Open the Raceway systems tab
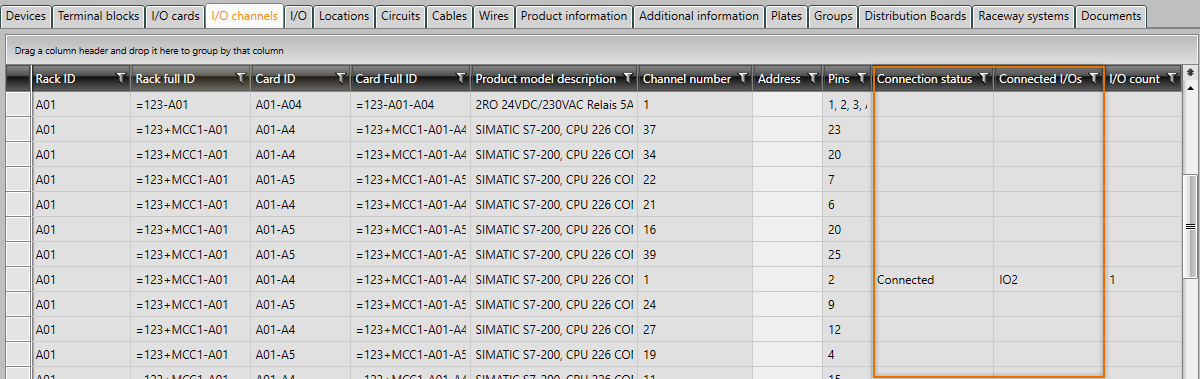 pos(1024,16)
